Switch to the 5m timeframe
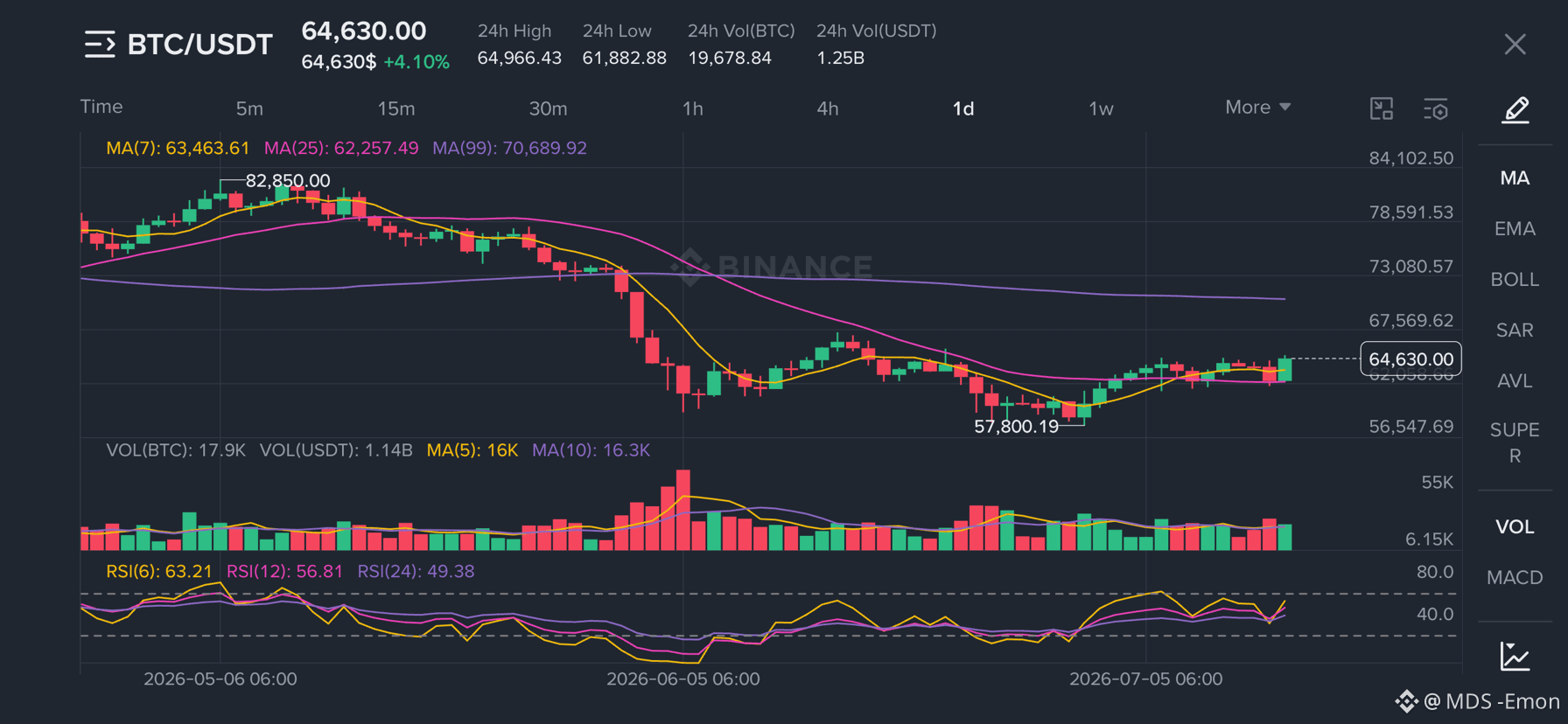 (249, 108)
